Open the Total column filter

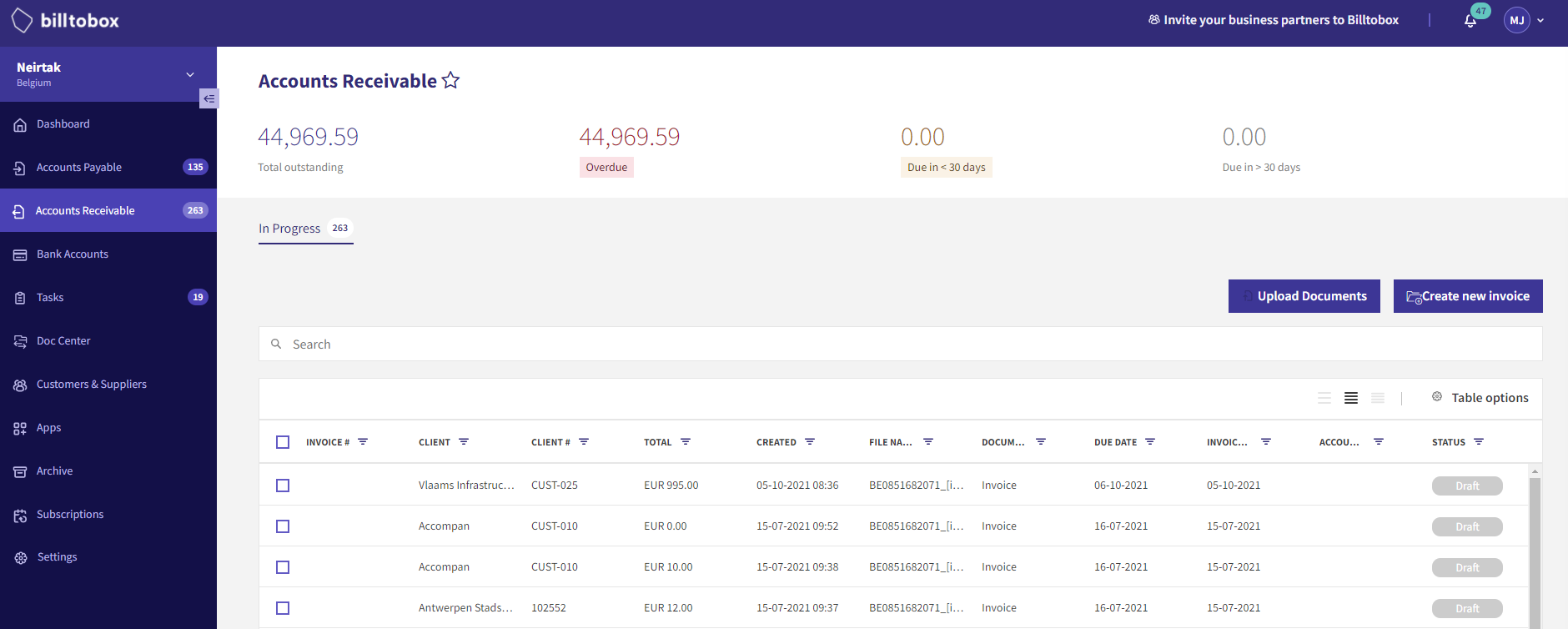pos(686,442)
